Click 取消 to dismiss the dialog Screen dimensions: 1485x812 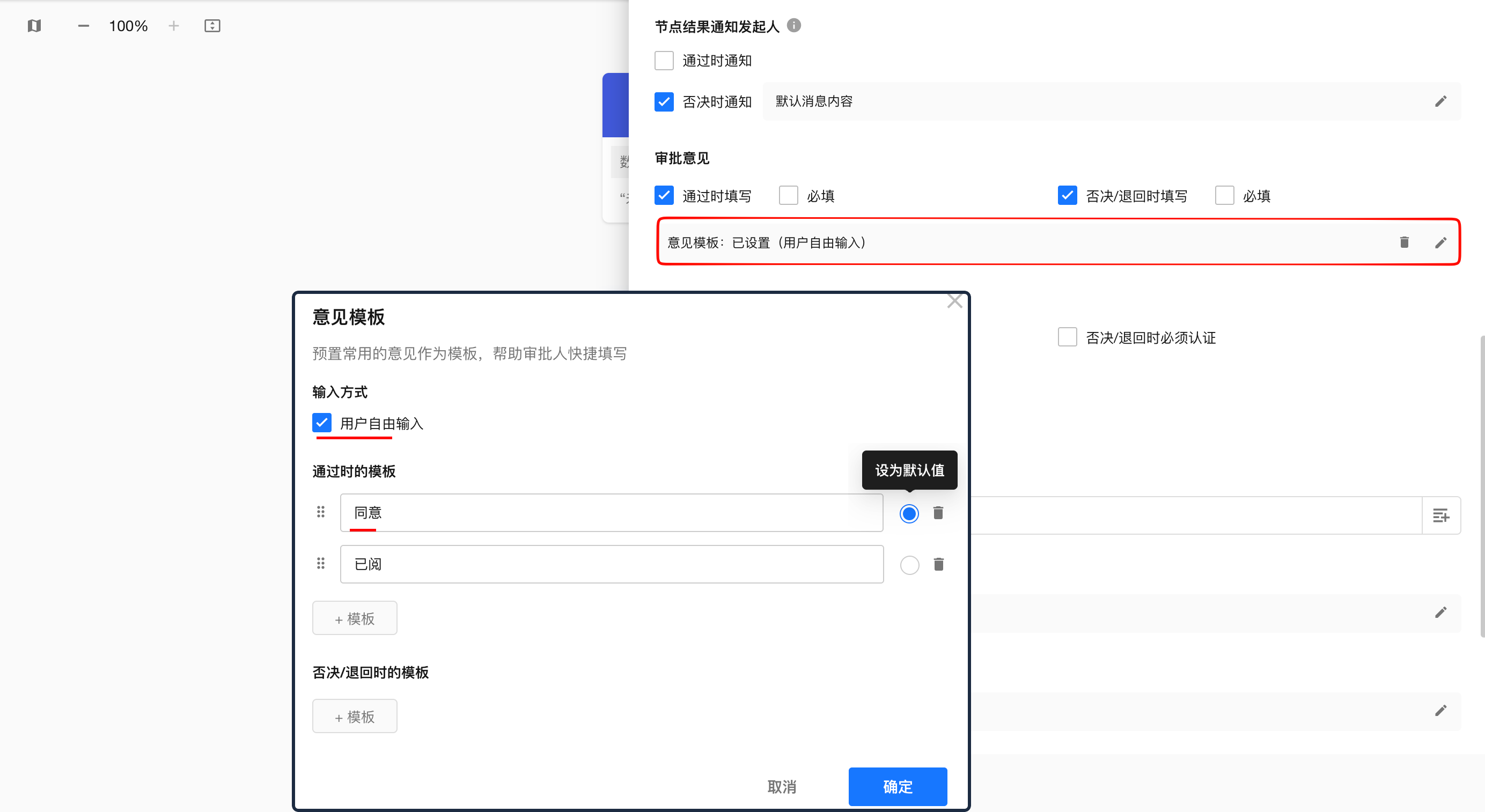(x=782, y=786)
